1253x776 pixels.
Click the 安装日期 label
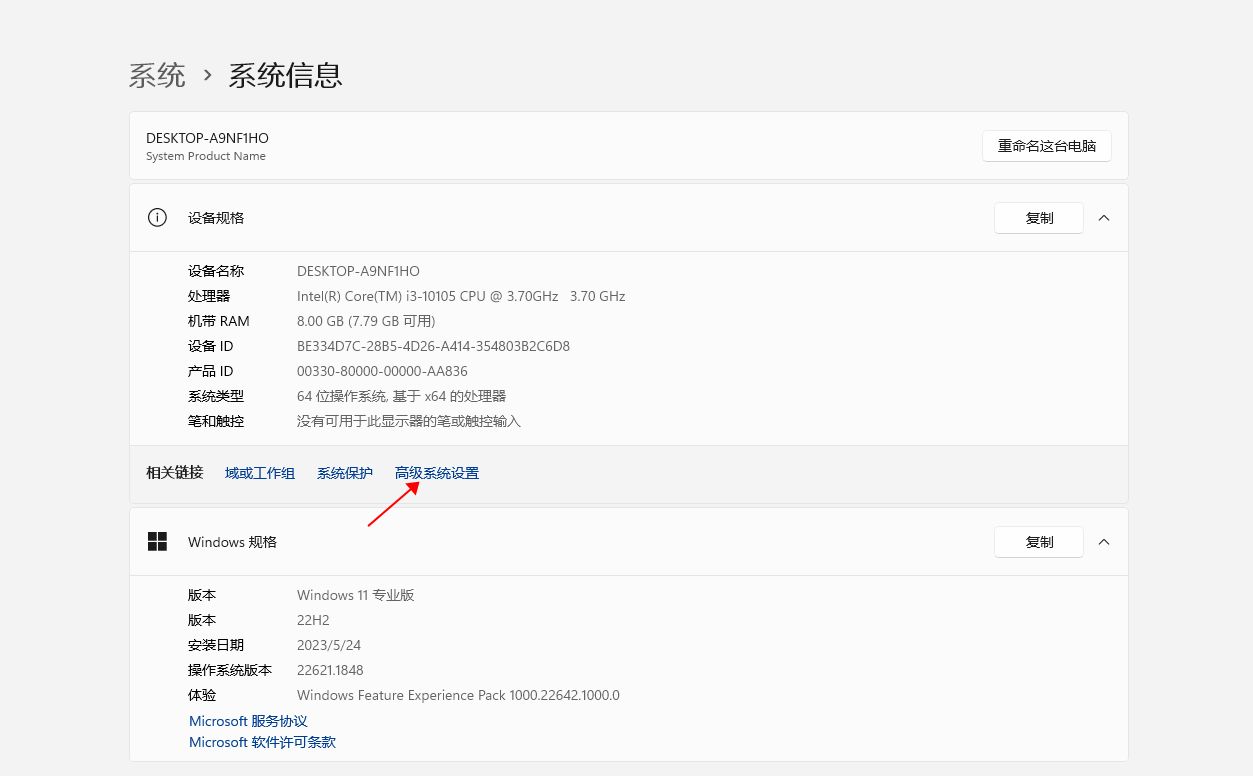pos(216,645)
